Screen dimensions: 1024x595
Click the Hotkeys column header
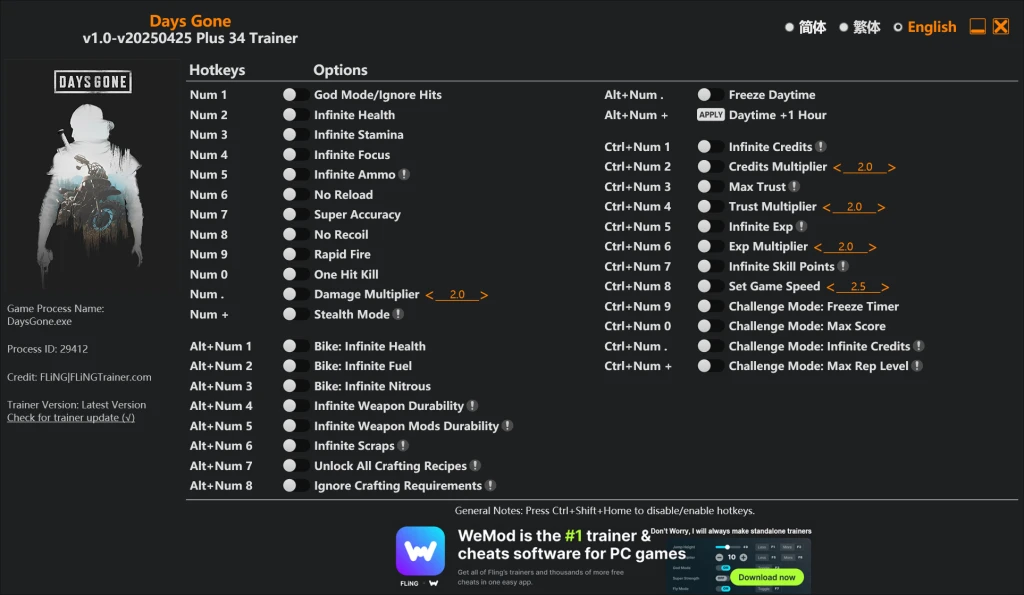click(x=217, y=70)
